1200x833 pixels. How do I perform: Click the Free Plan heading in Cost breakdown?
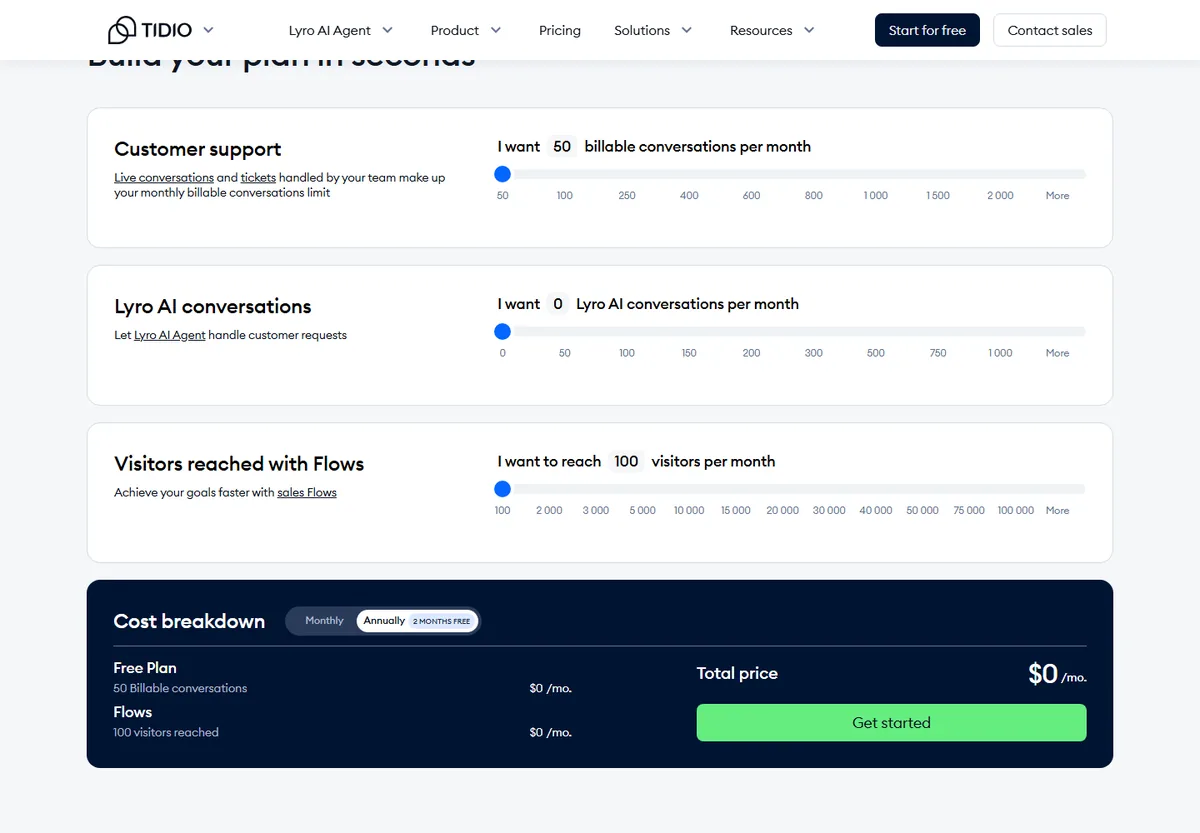pyautogui.click(x=145, y=668)
